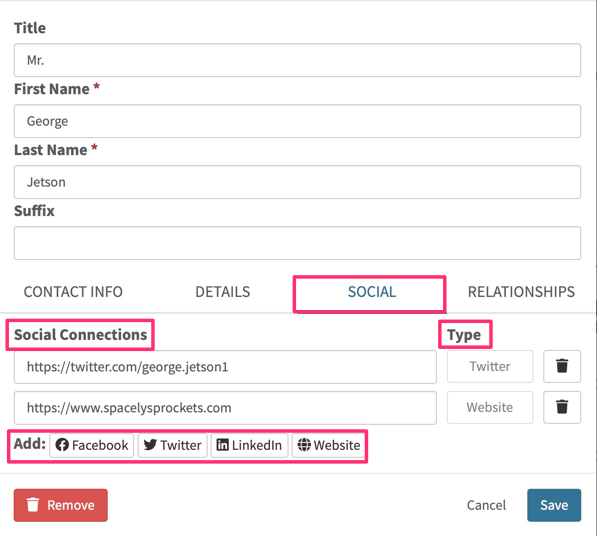Cancel editing the contact
597x536 pixels.
pyautogui.click(x=486, y=505)
